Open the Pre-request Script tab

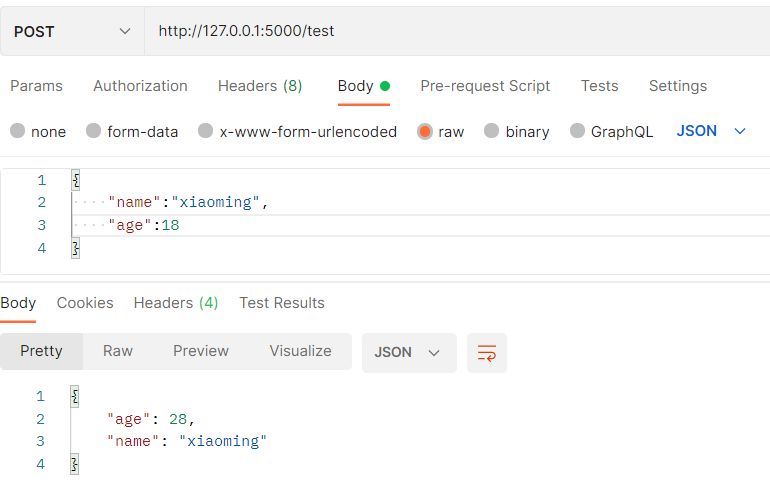[485, 86]
